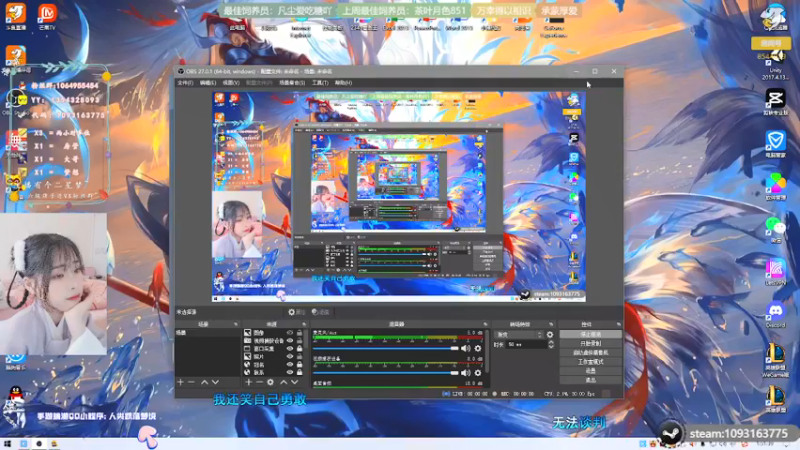Screen dimensions: 800x450
Task: Adjust the 麦克风/Aux volume slider
Action: [x=386, y=348]
